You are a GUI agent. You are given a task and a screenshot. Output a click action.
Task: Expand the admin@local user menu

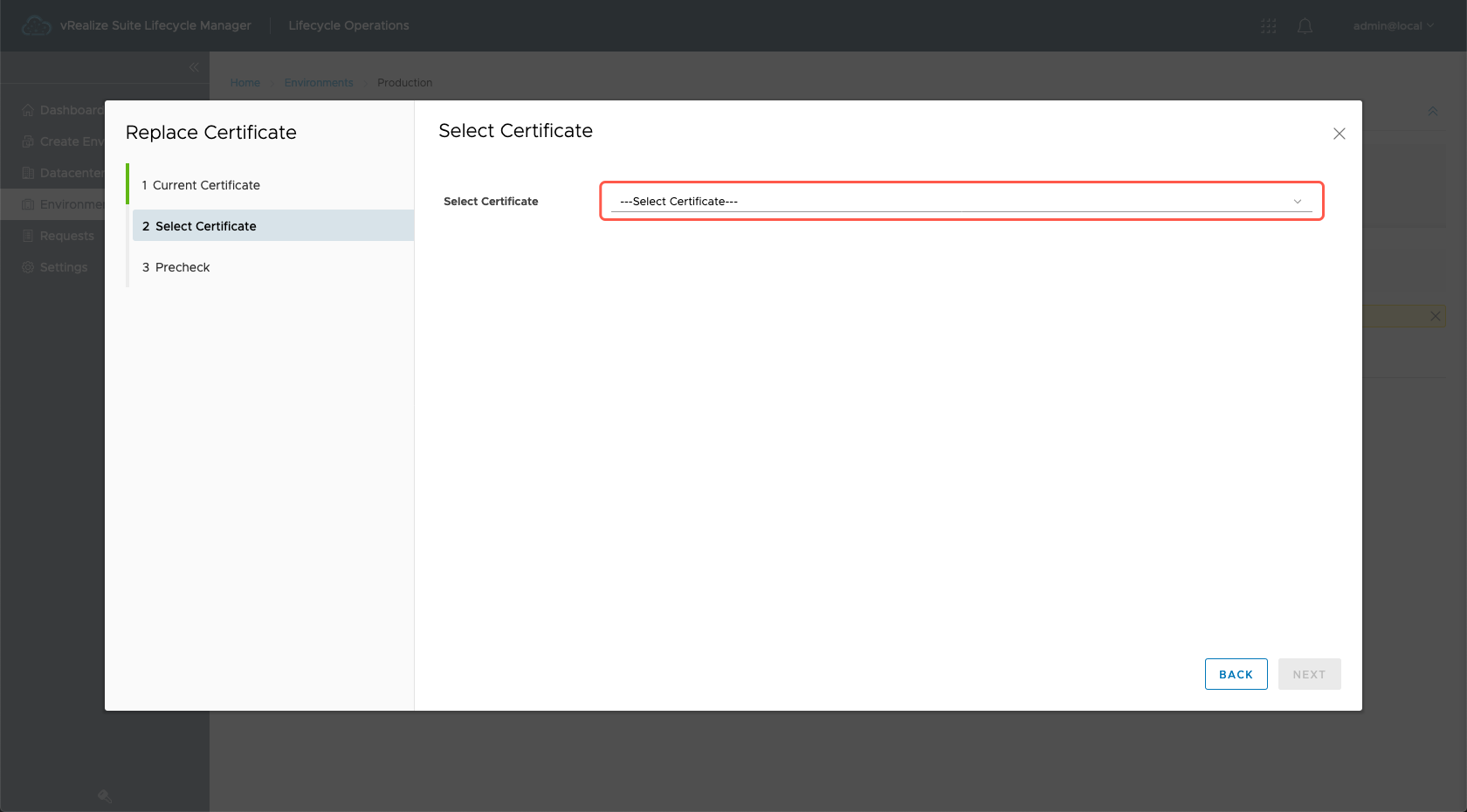pyautogui.click(x=1393, y=26)
